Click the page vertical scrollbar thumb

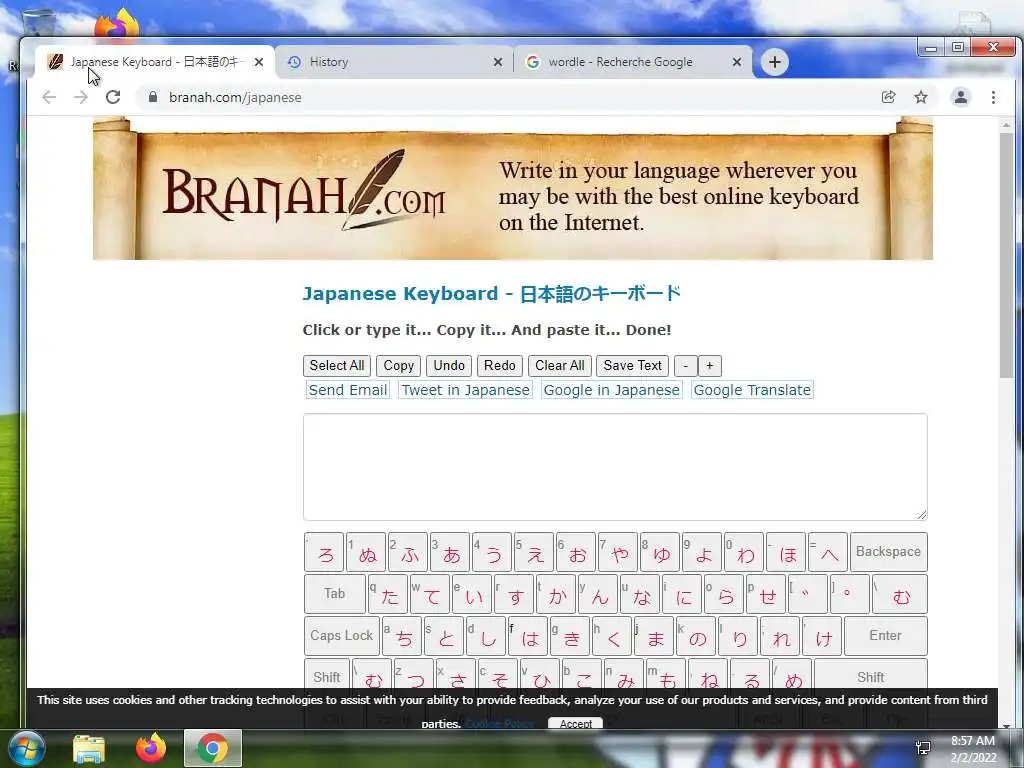(1006, 255)
